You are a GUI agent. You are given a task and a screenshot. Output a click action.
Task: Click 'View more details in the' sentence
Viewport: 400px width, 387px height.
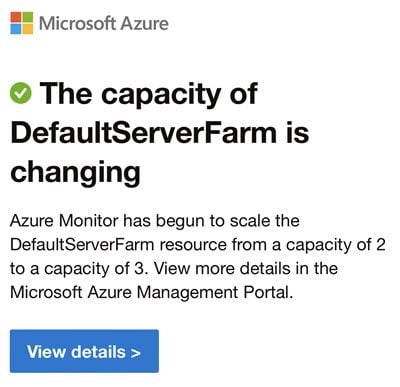(x=246, y=269)
